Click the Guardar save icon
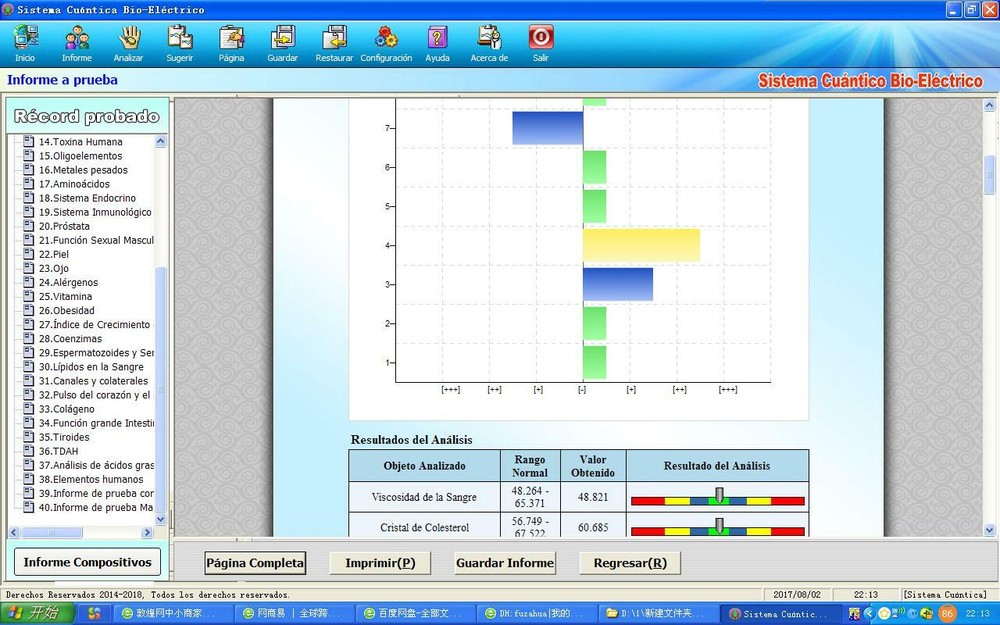 (x=282, y=38)
